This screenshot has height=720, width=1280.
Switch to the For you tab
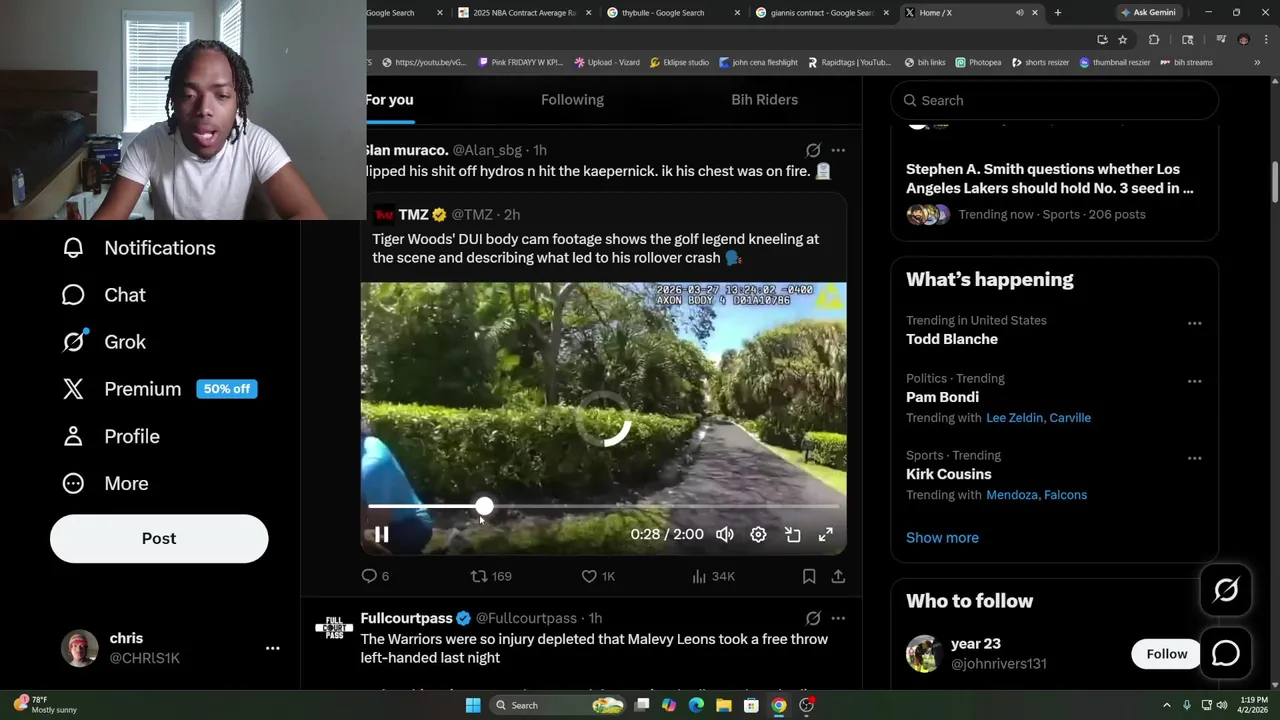click(x=389, y=100)
